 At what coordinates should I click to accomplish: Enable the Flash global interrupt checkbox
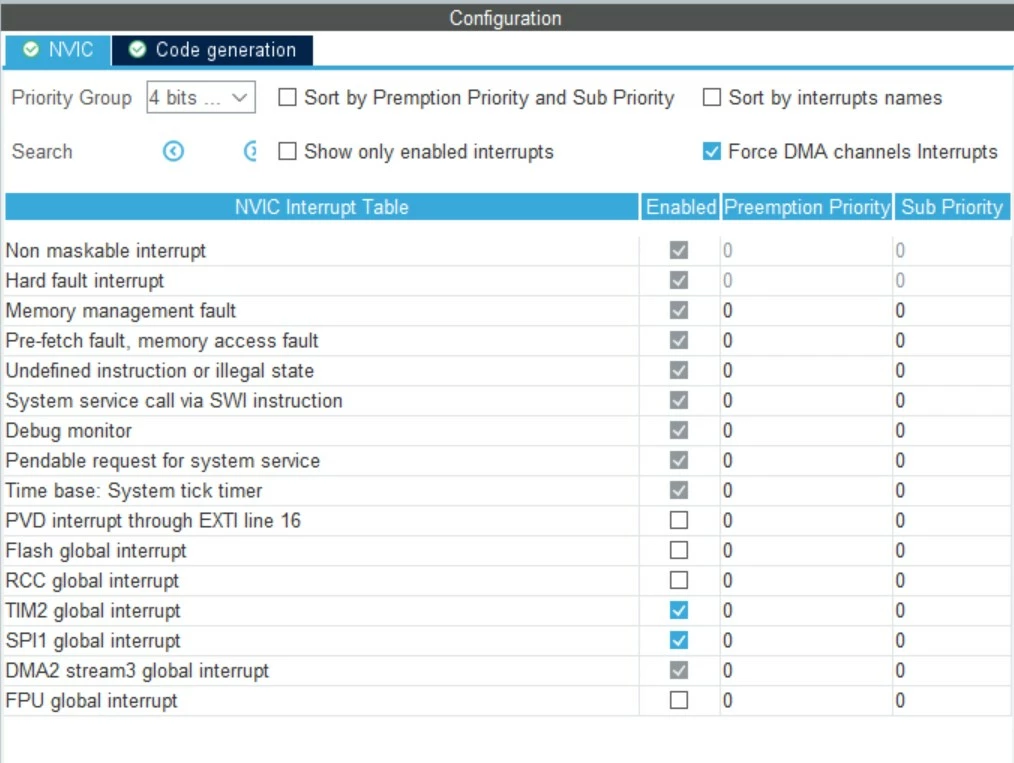[x=678, y=550]
